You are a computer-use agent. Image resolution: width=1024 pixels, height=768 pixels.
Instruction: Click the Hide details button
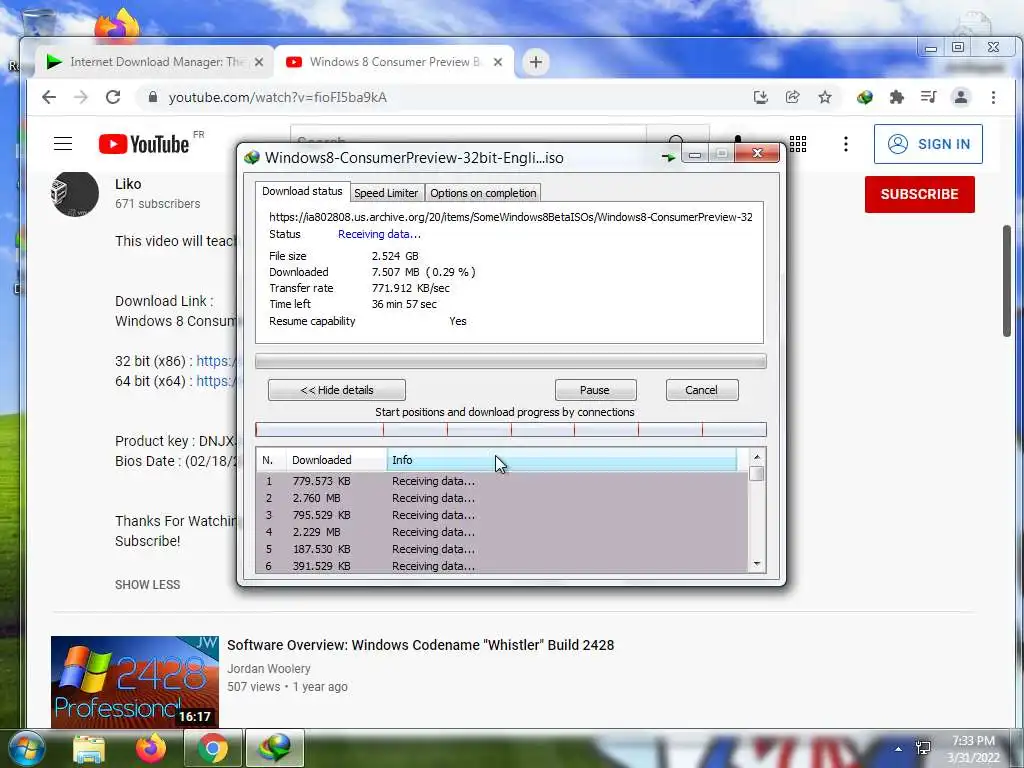click(337, 390)
